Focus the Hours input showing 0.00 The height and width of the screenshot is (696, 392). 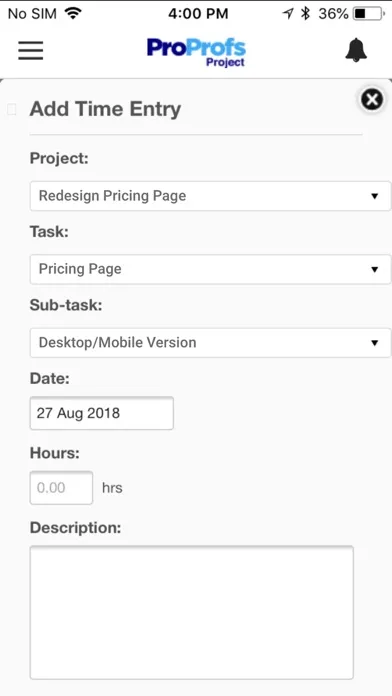pos(61,488)
